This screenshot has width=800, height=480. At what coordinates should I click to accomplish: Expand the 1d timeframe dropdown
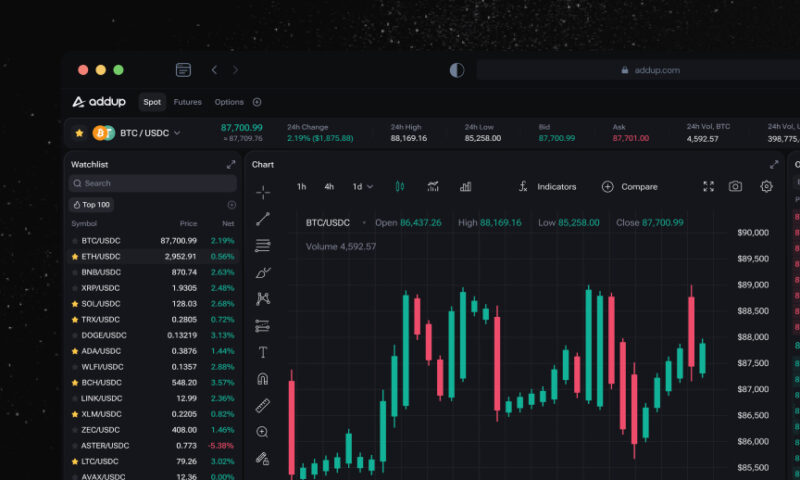(x=362, y=187)
